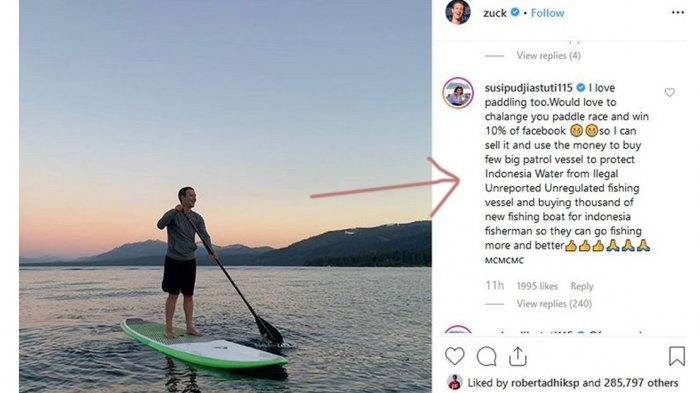Follow the zuck account
This screenshot has width=700, height=393.
(x=547, y=13)
